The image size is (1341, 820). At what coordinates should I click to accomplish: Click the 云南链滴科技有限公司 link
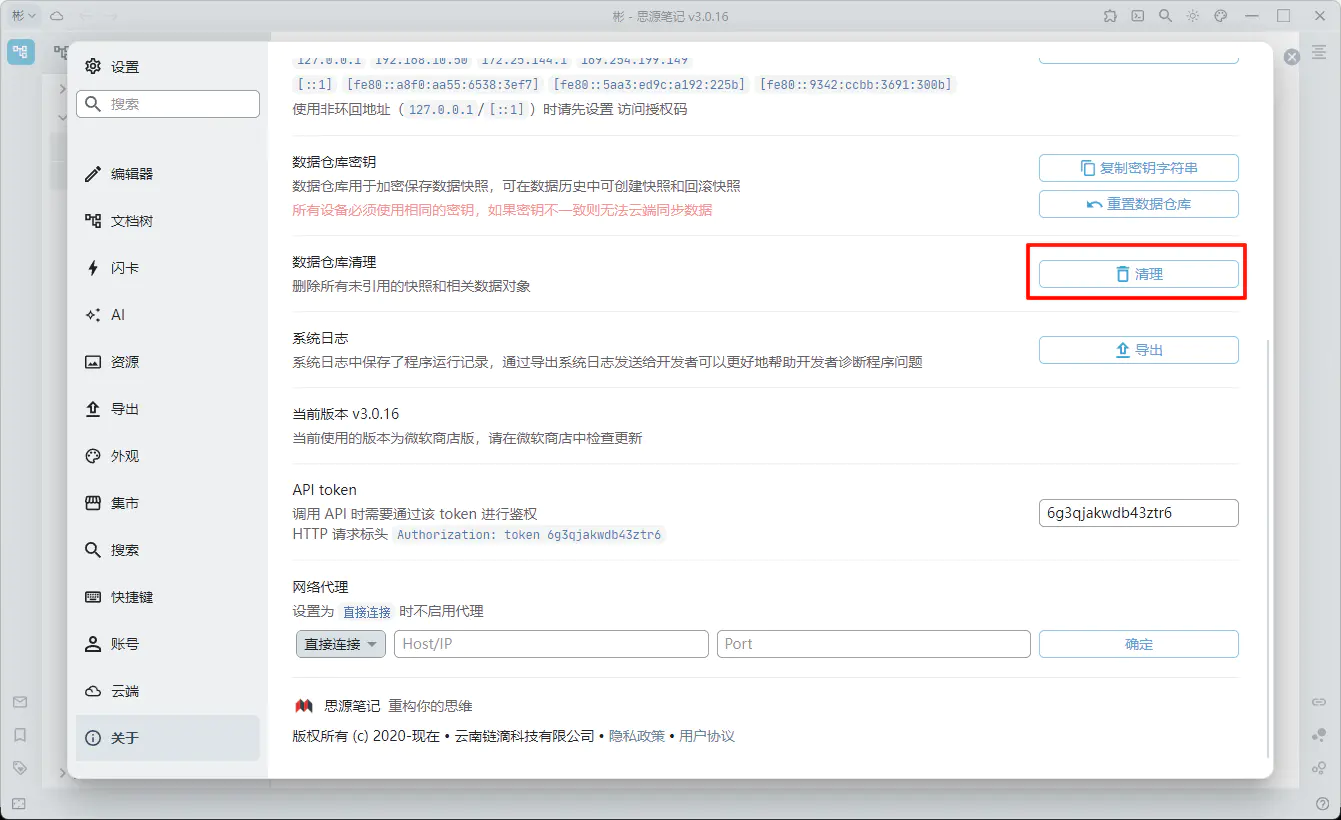tap(525, 736)
